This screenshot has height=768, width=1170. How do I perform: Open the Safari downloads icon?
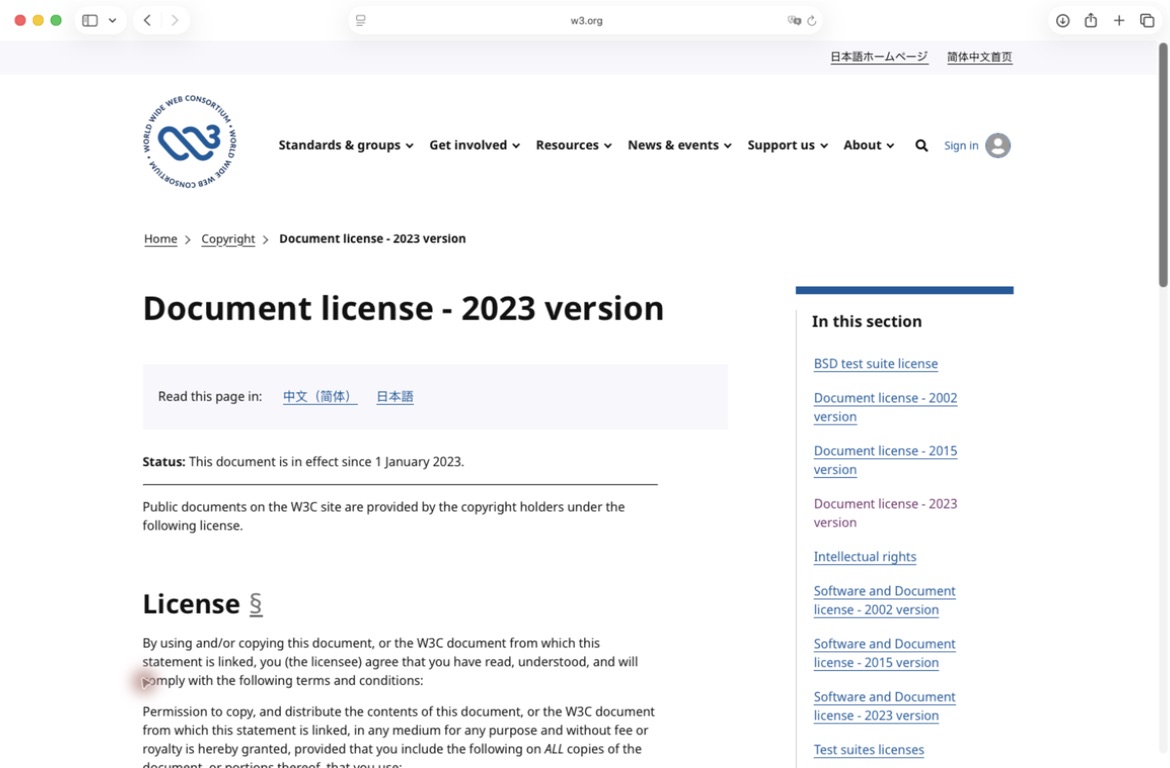tap(1063, 20)
